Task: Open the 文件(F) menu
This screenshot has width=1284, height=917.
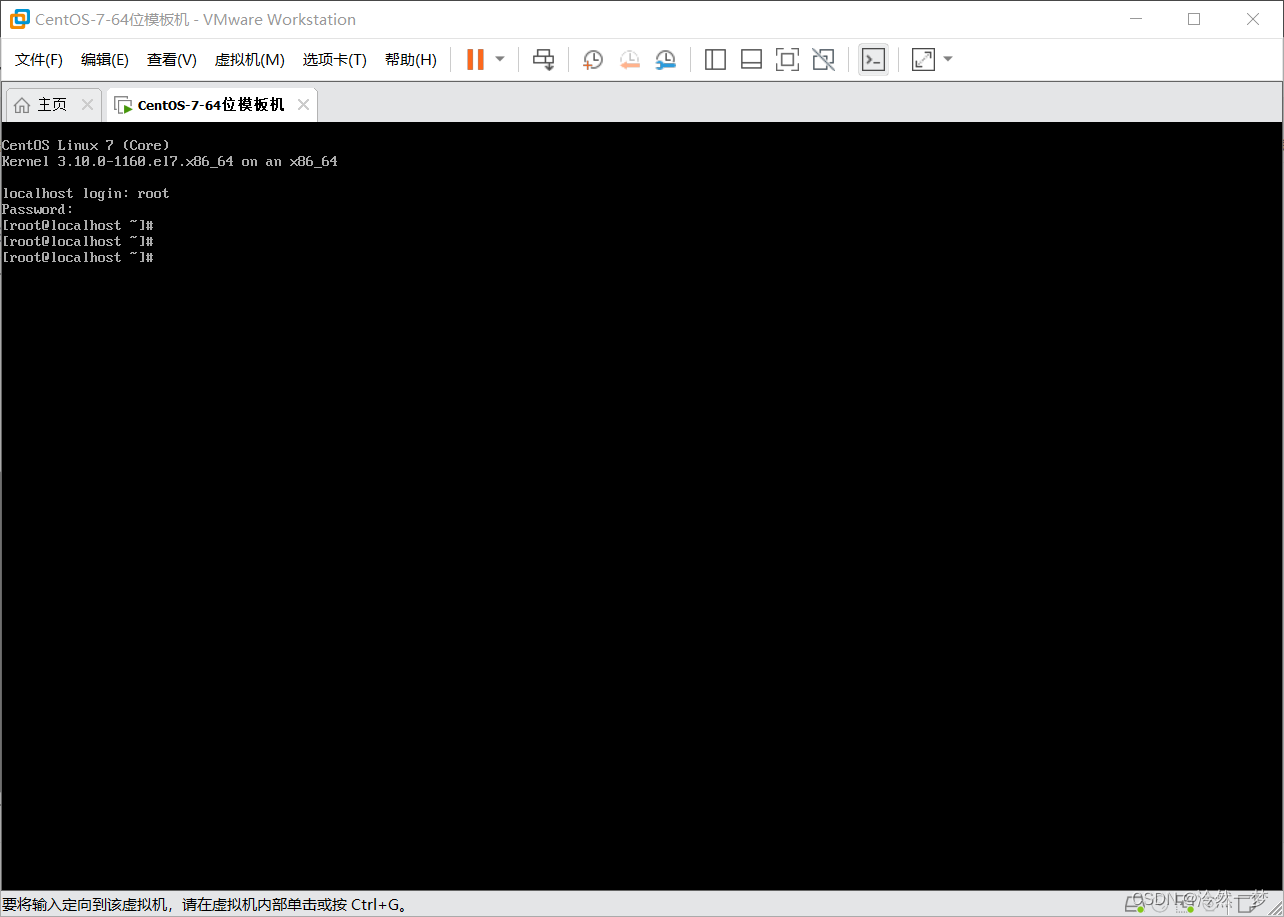Action: pyautogui.click(x=39, y=60)
